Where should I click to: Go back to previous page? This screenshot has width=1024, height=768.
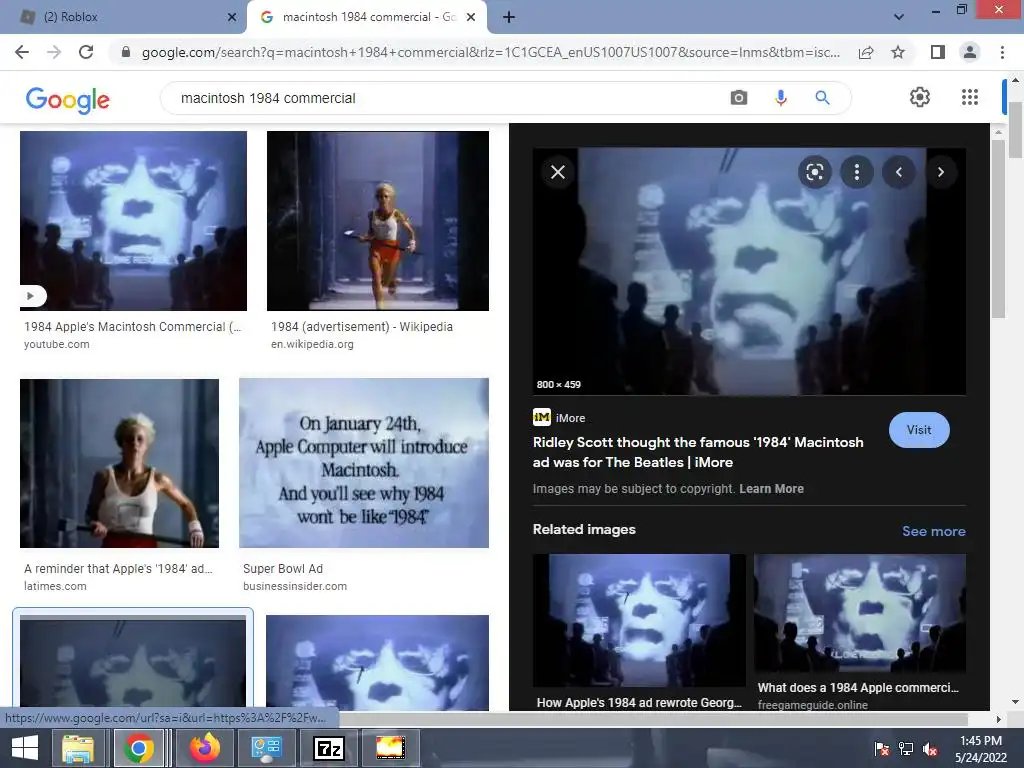[22, 52]
